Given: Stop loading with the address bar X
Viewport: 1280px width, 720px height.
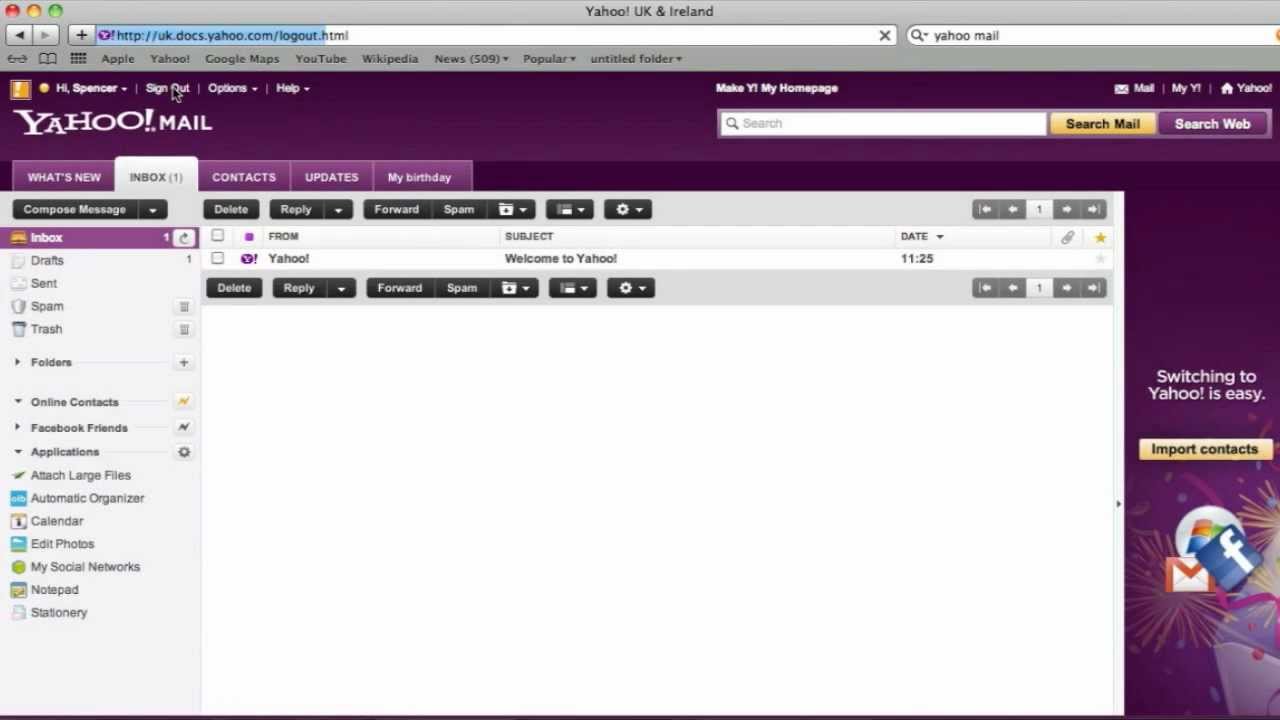Looking at the screenshot, I should coord(884,35).
